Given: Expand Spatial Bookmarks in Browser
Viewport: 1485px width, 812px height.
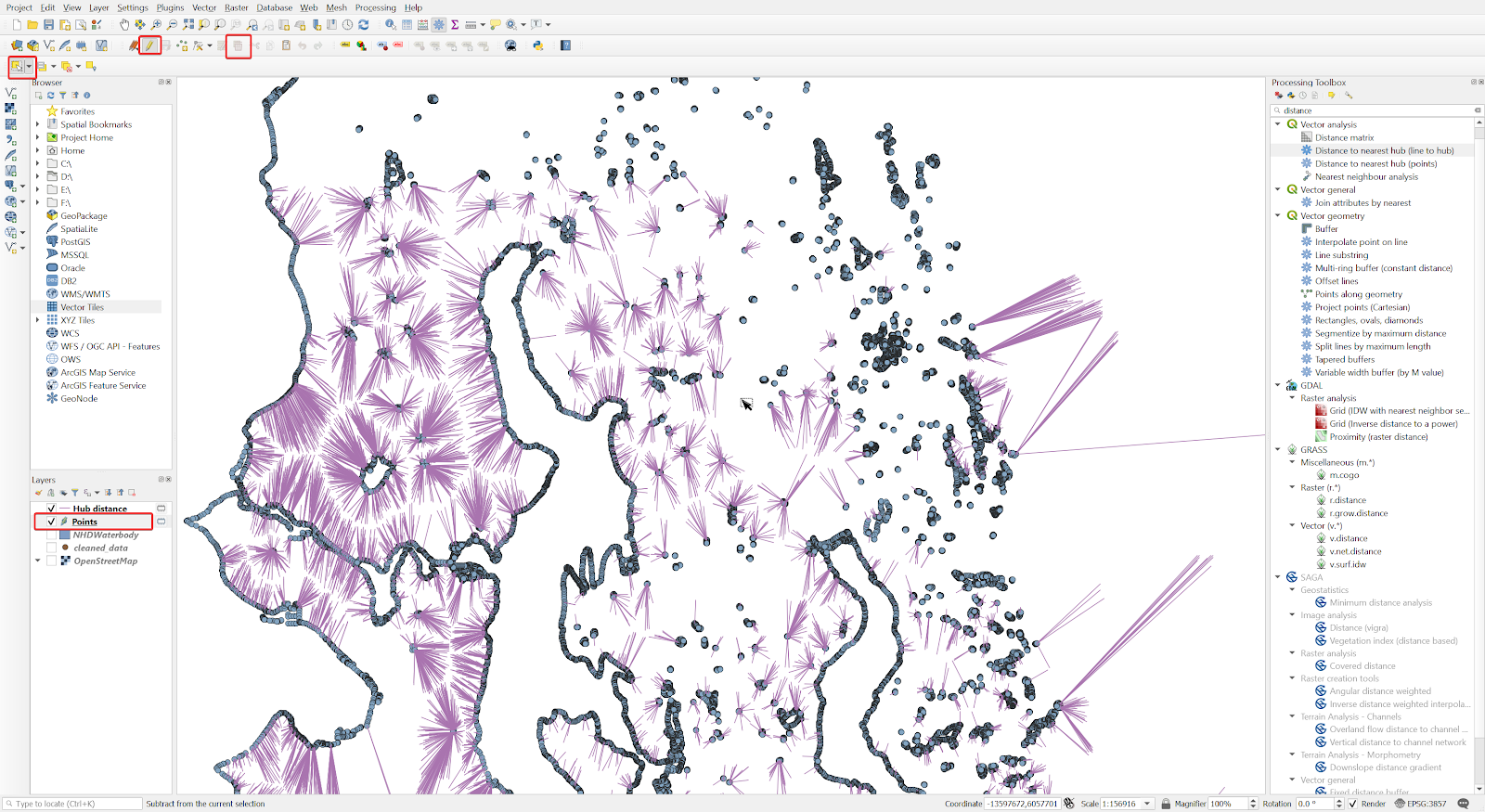Looking at the screenshot, I should click(38, 124).
